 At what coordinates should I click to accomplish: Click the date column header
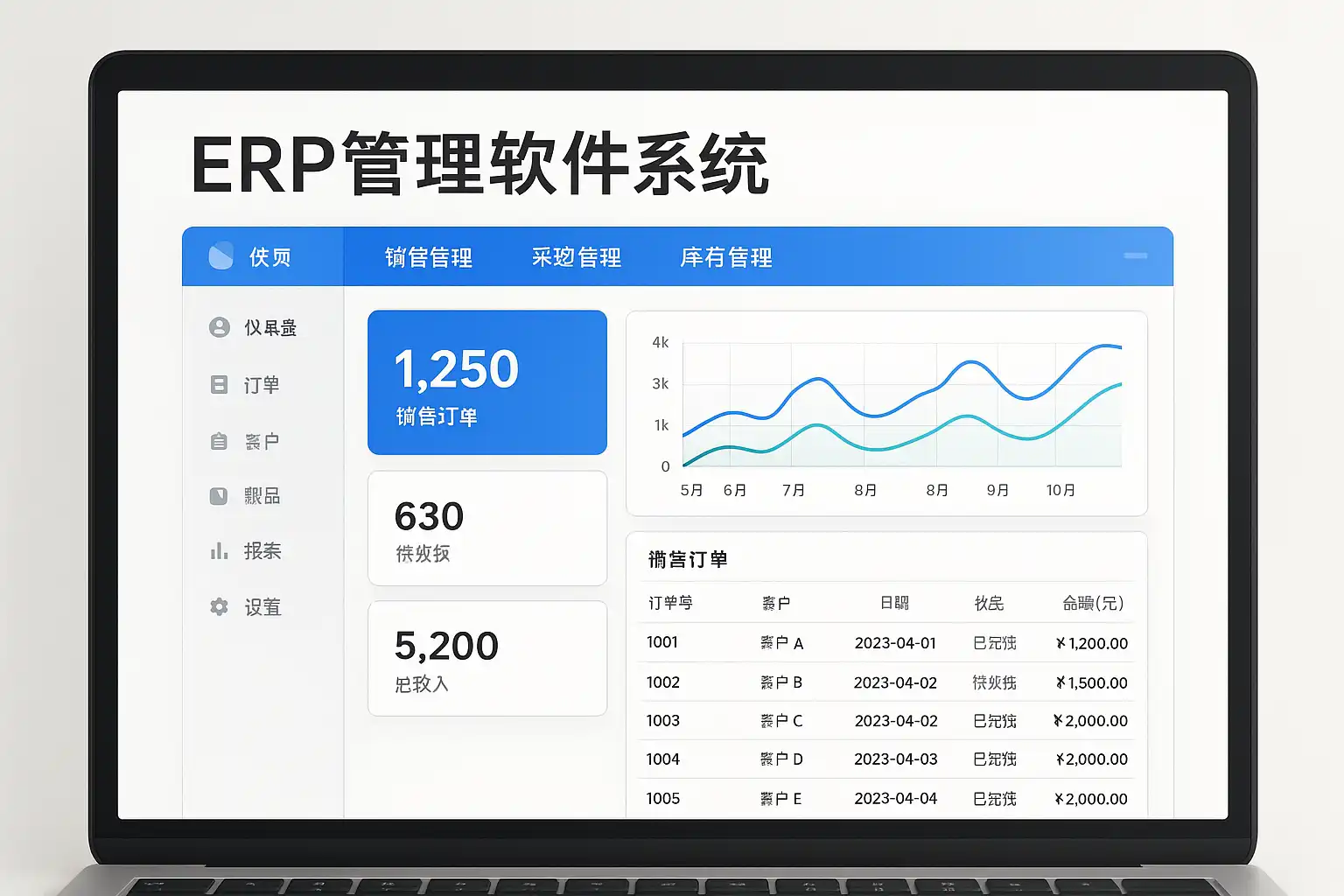(x=895, y=603)
